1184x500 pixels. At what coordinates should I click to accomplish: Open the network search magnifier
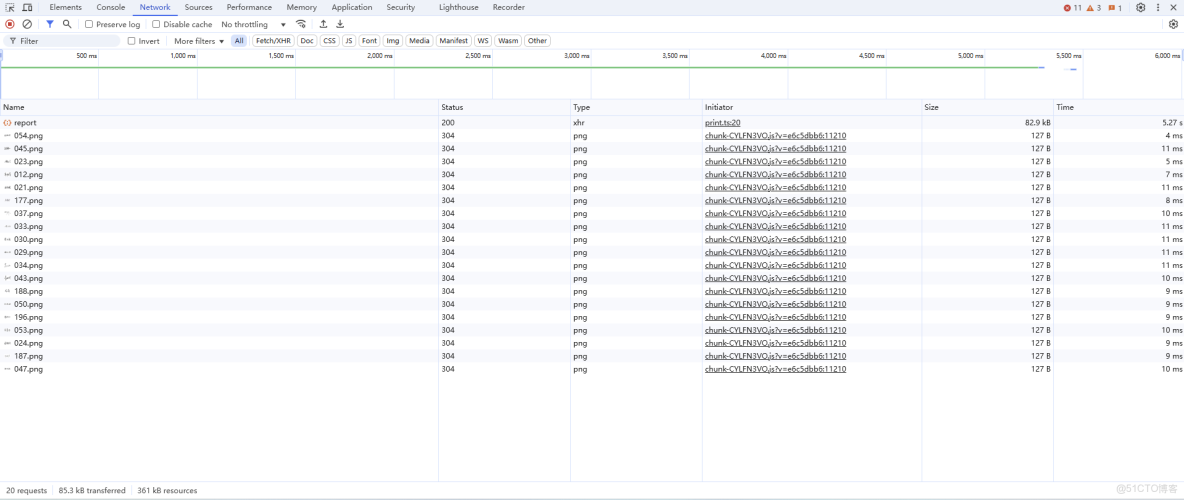[67, 24]
